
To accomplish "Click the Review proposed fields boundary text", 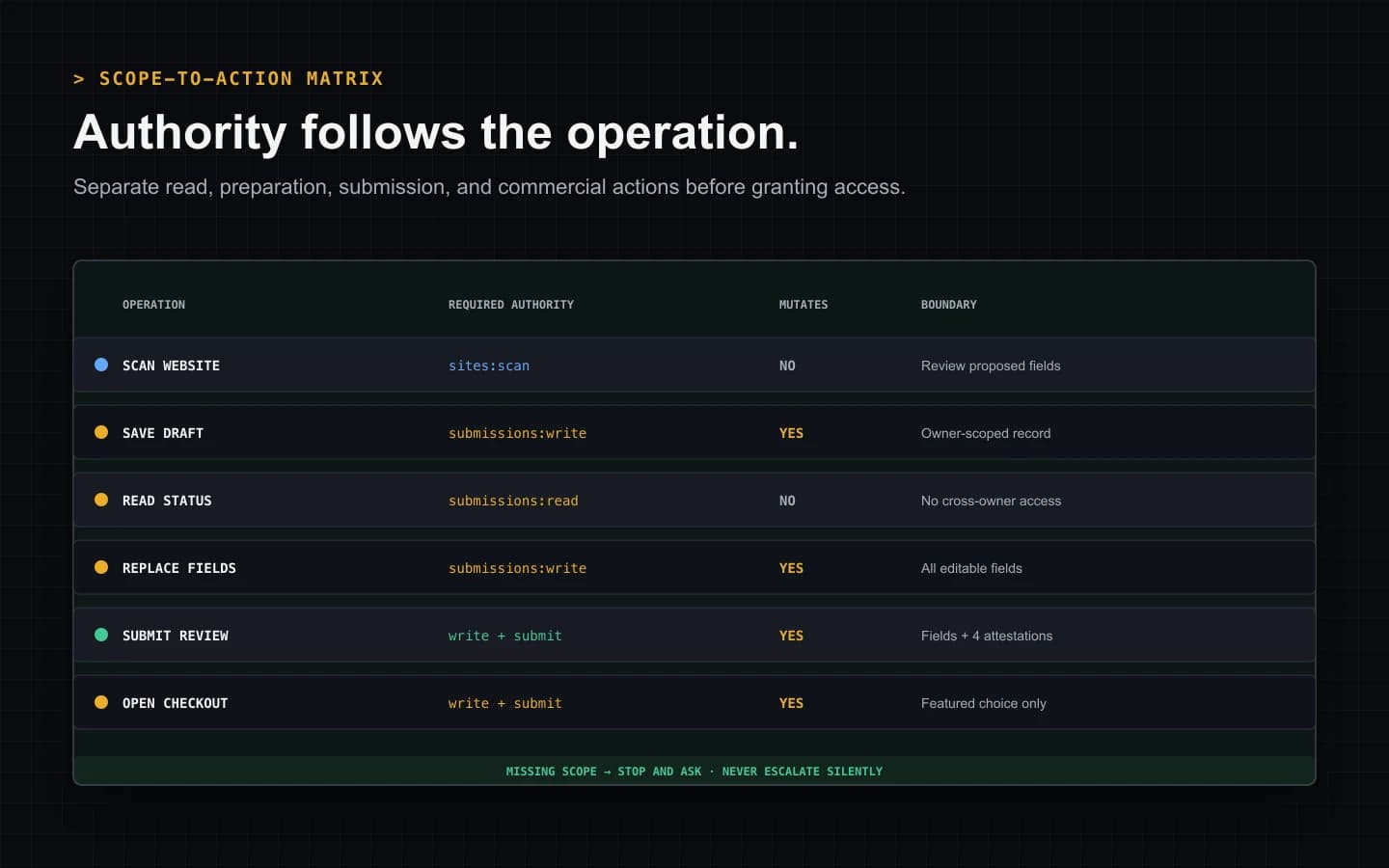I will pos(991,366).
